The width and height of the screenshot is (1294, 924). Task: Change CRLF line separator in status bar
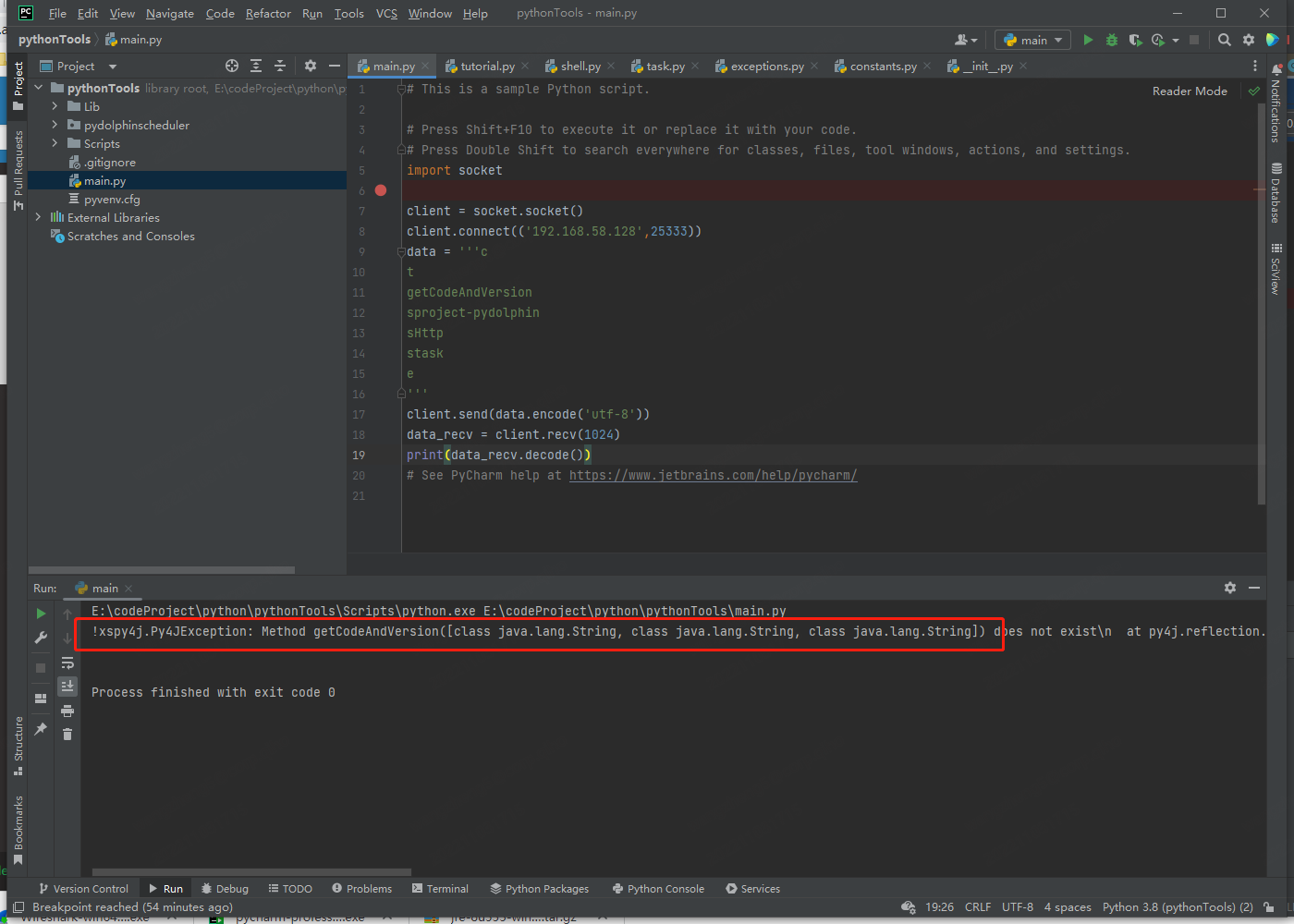click(x=977, y=907)
